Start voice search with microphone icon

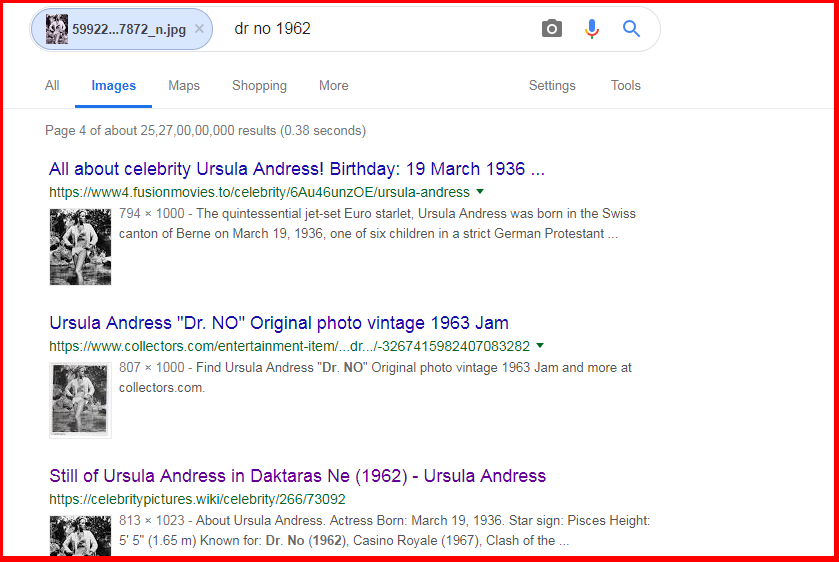(592, 29)
